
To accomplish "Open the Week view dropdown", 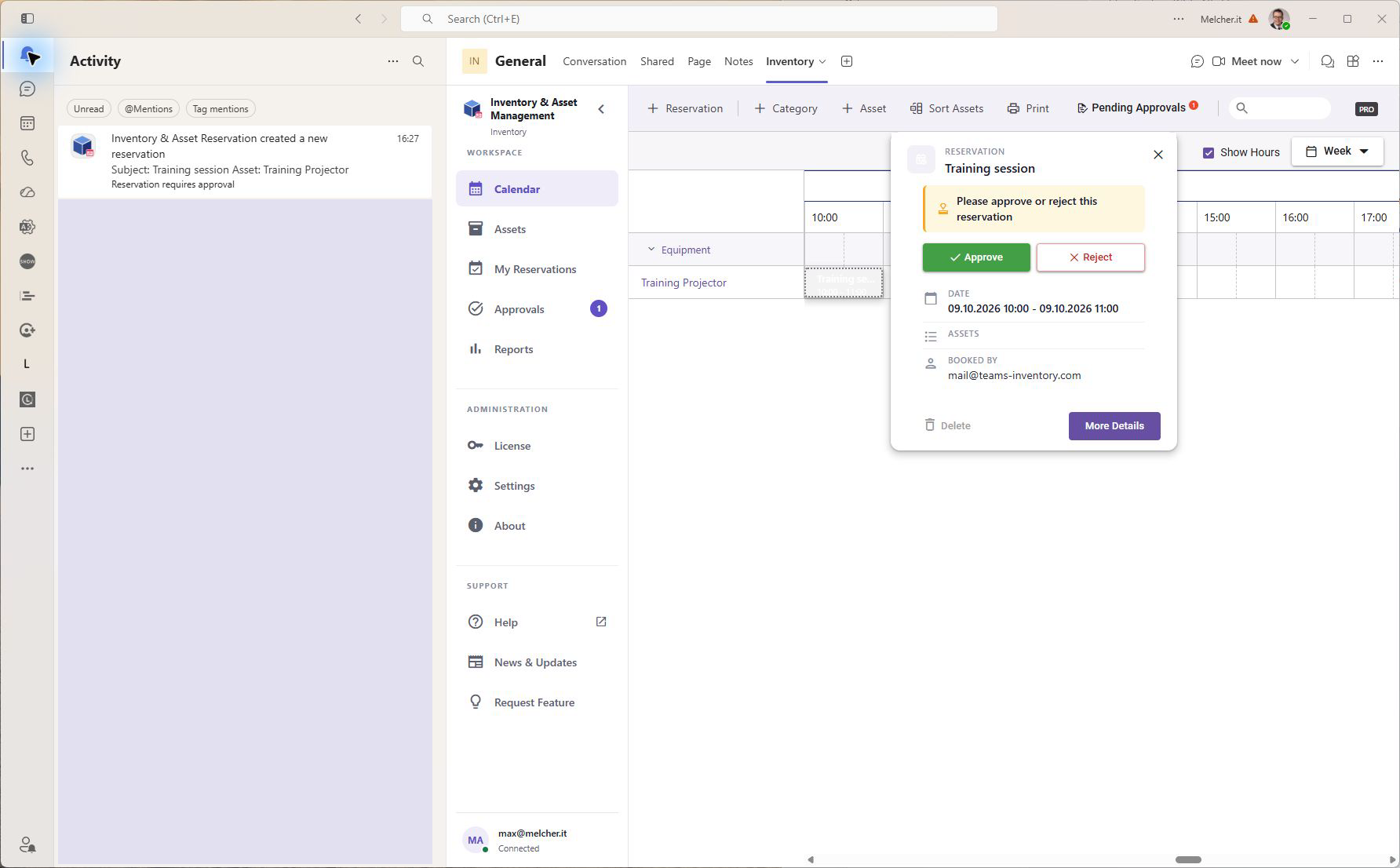I will point(1337,151).
